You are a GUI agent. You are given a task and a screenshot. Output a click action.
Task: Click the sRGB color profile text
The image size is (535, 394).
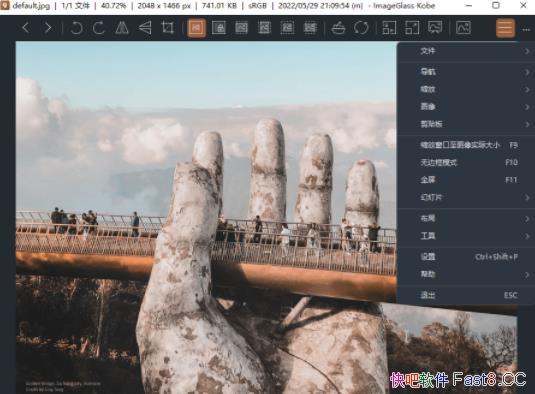tap(258, 6)
